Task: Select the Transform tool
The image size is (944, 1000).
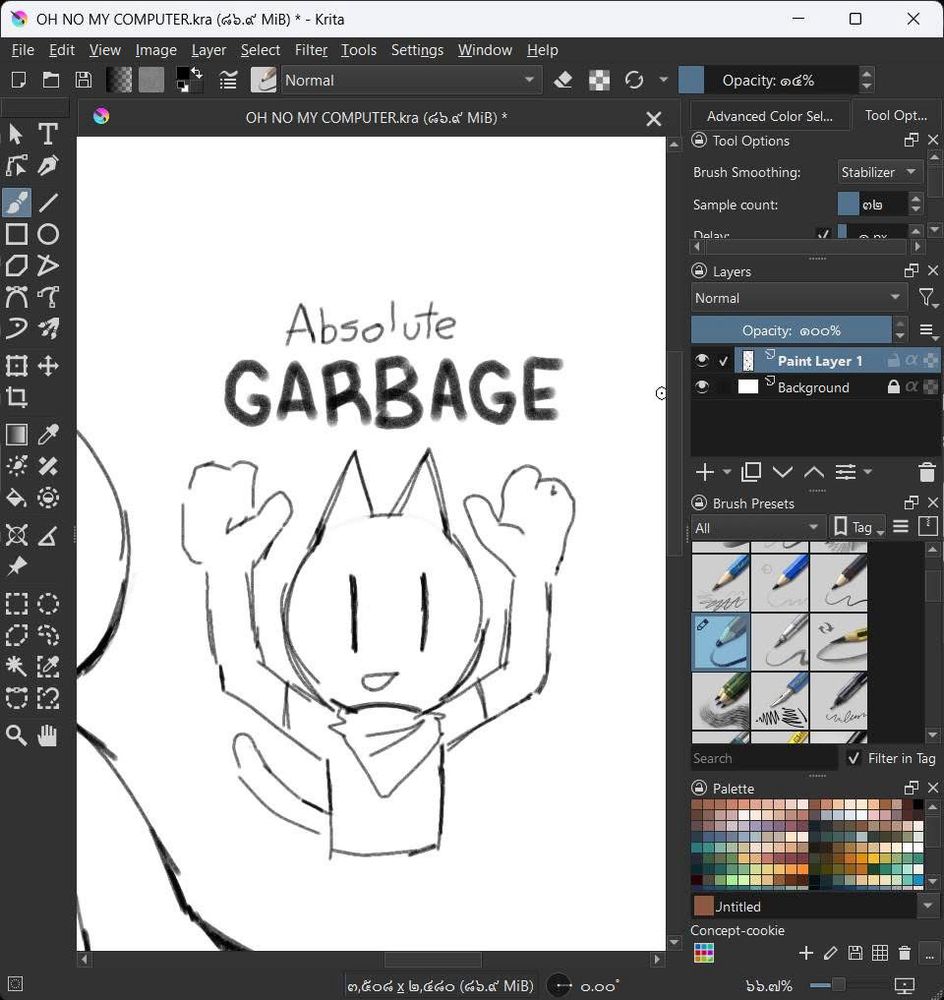Action: 17,366
